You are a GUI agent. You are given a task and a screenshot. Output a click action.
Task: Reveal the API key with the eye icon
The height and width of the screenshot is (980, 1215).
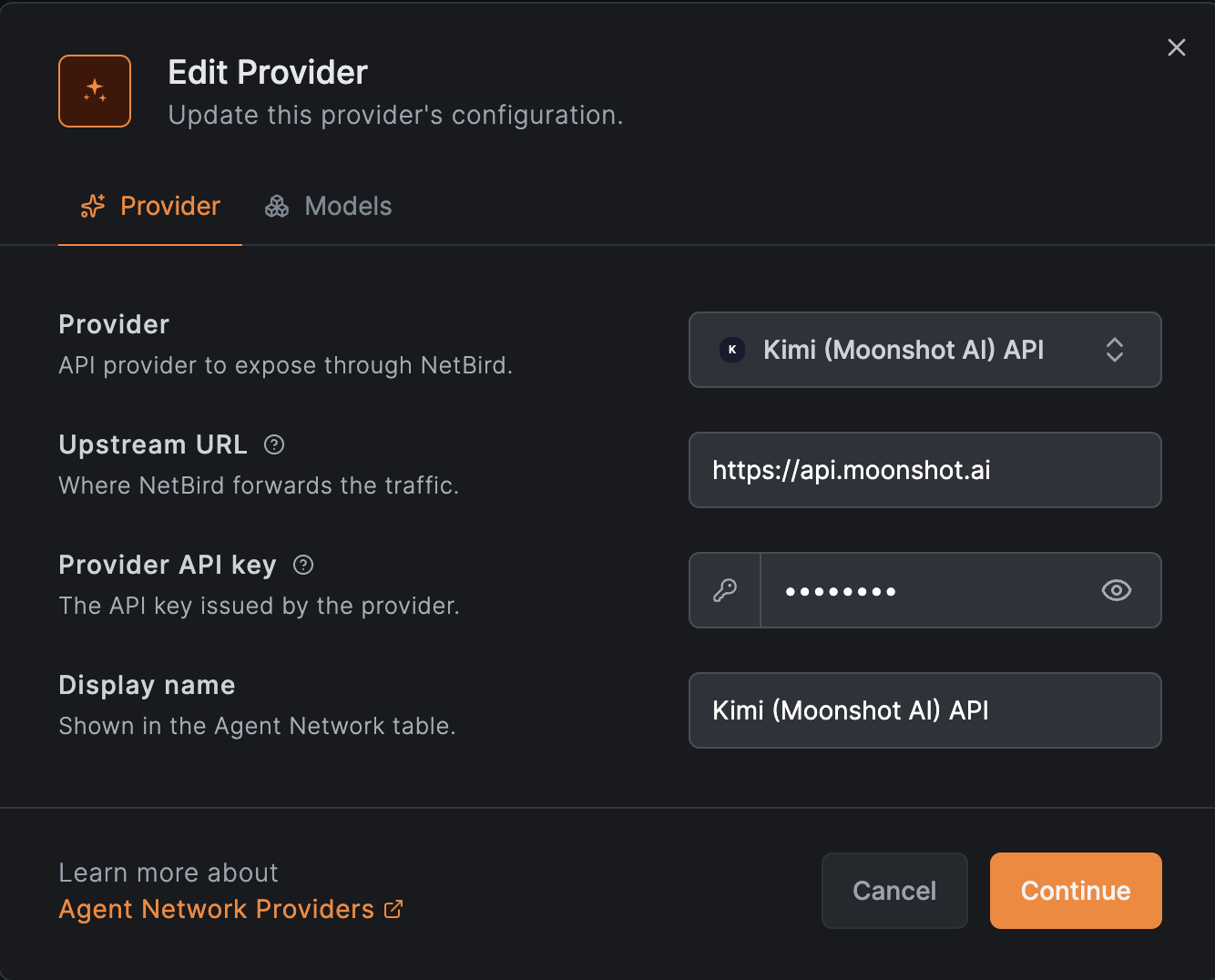(x=1117, y=590)
